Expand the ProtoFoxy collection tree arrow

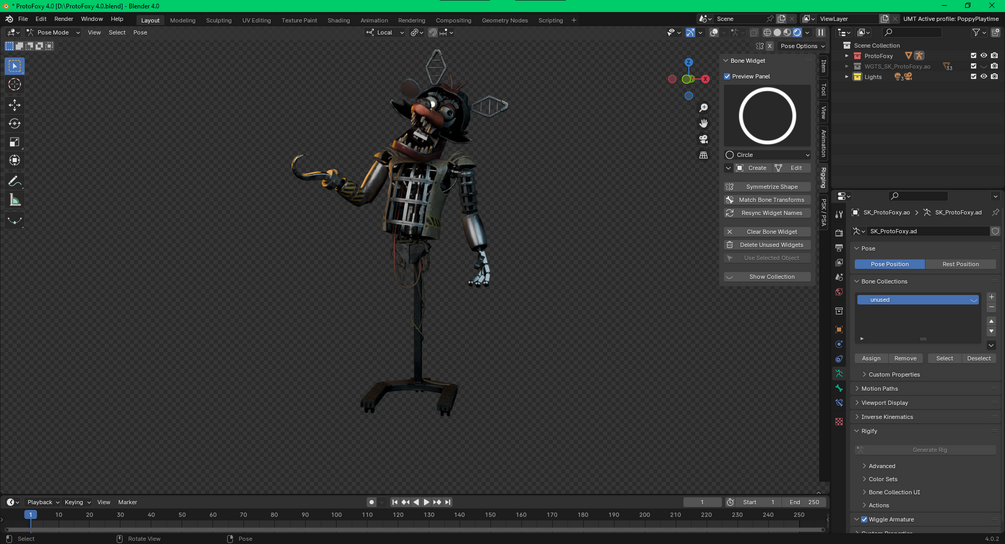point(847,56)
